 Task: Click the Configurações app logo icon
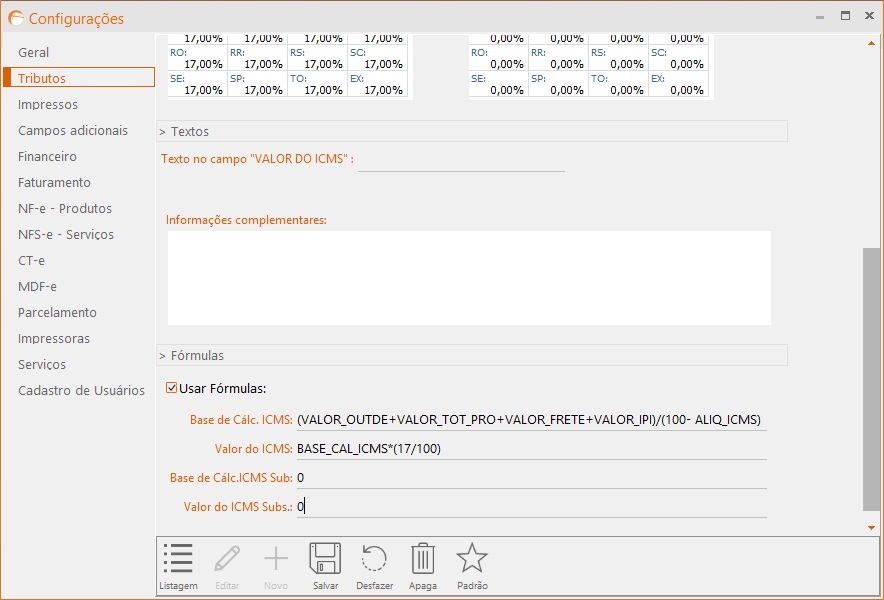point(15,18)
